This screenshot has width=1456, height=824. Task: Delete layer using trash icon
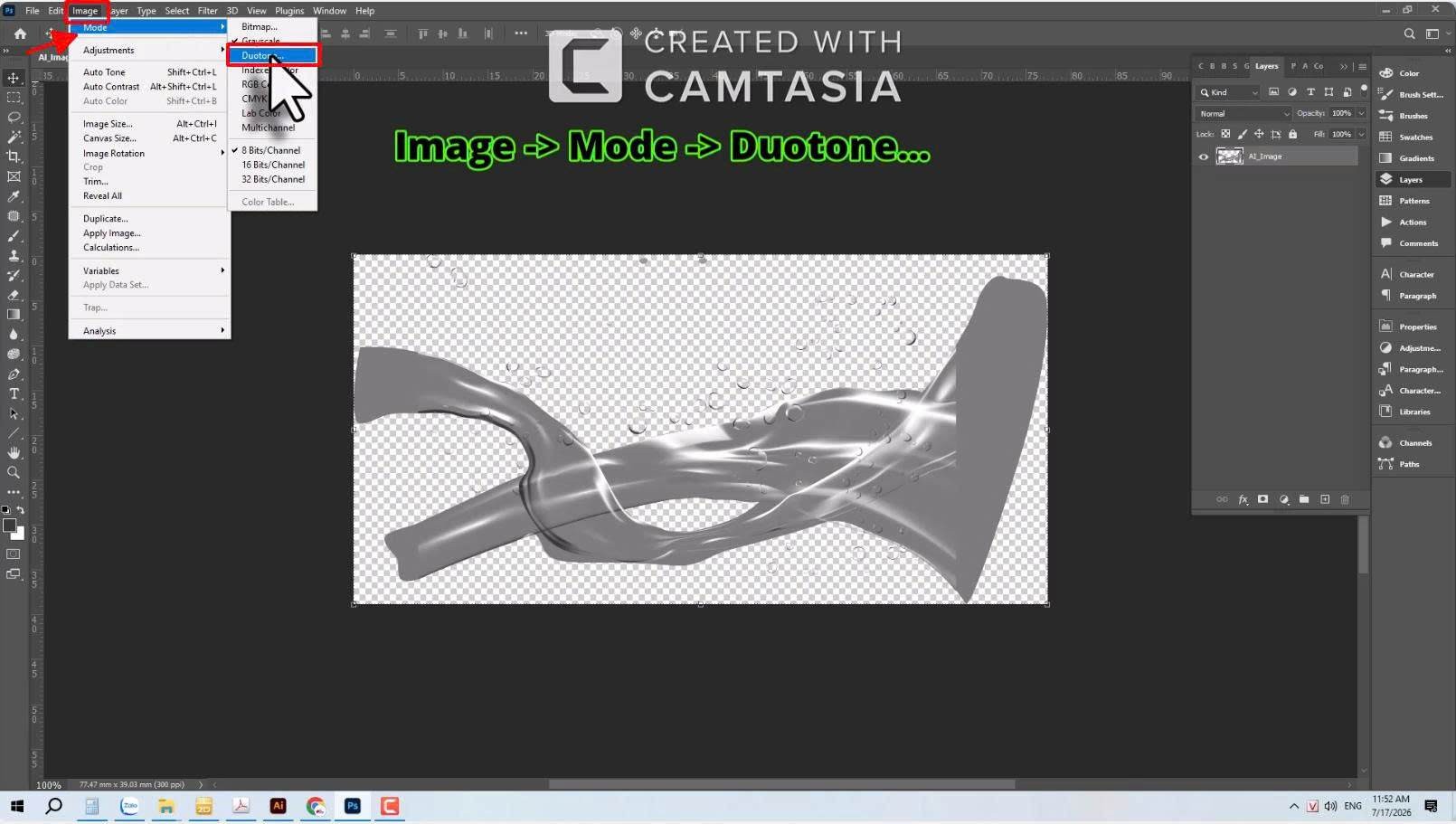click(1345, 499)
